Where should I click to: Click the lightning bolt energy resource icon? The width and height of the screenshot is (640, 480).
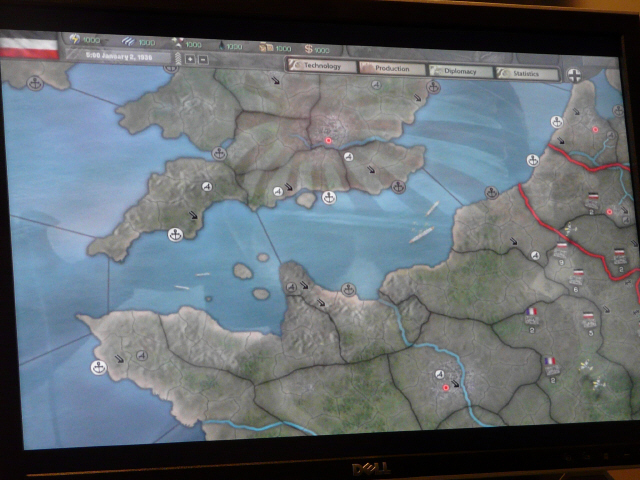[74, 39]
